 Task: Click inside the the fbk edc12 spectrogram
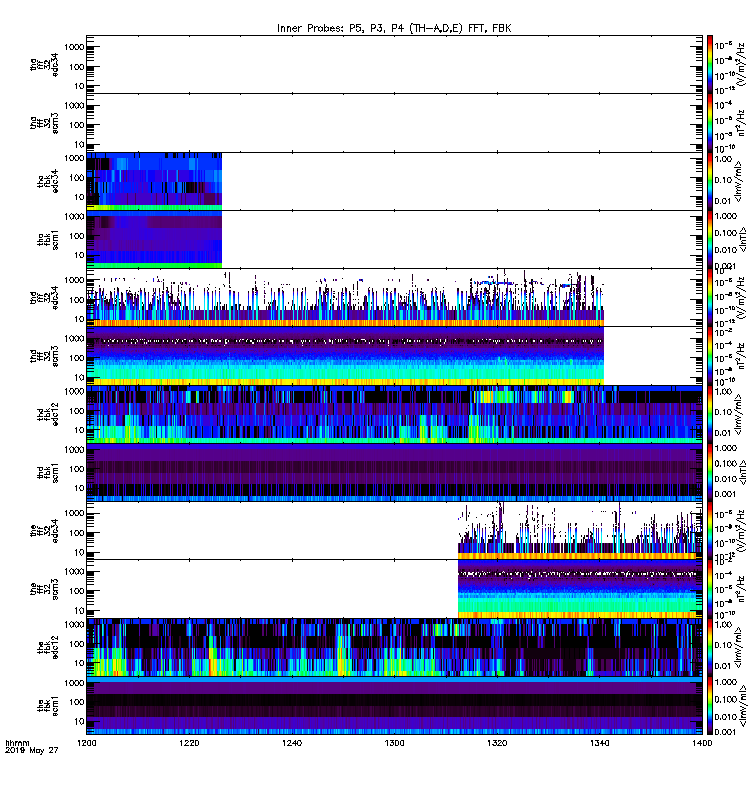[x=394, y=647]
